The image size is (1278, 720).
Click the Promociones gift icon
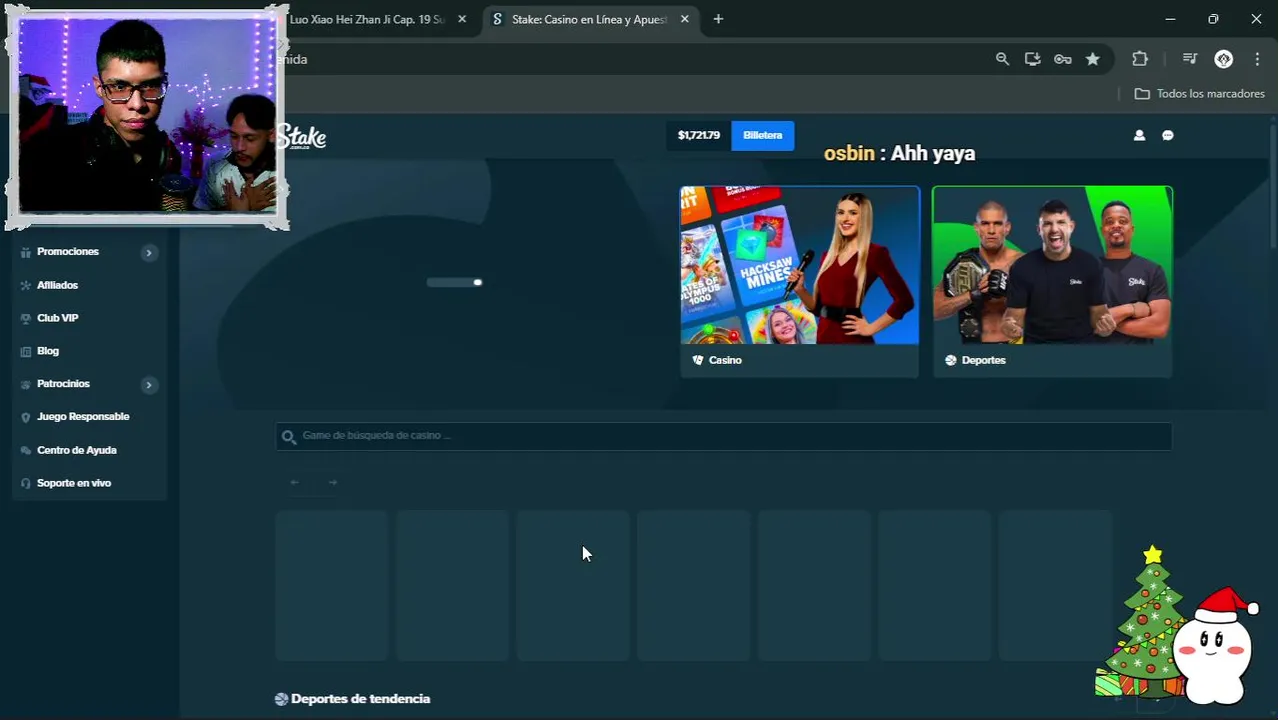(27, 252)
